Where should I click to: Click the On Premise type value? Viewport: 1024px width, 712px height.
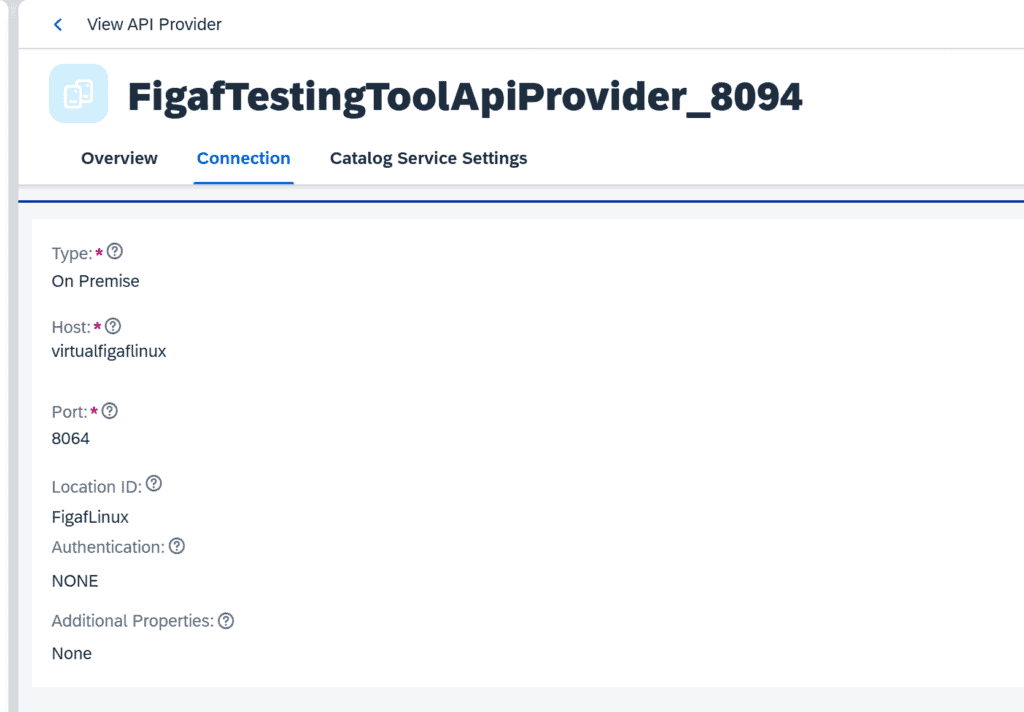click(95, 281)
